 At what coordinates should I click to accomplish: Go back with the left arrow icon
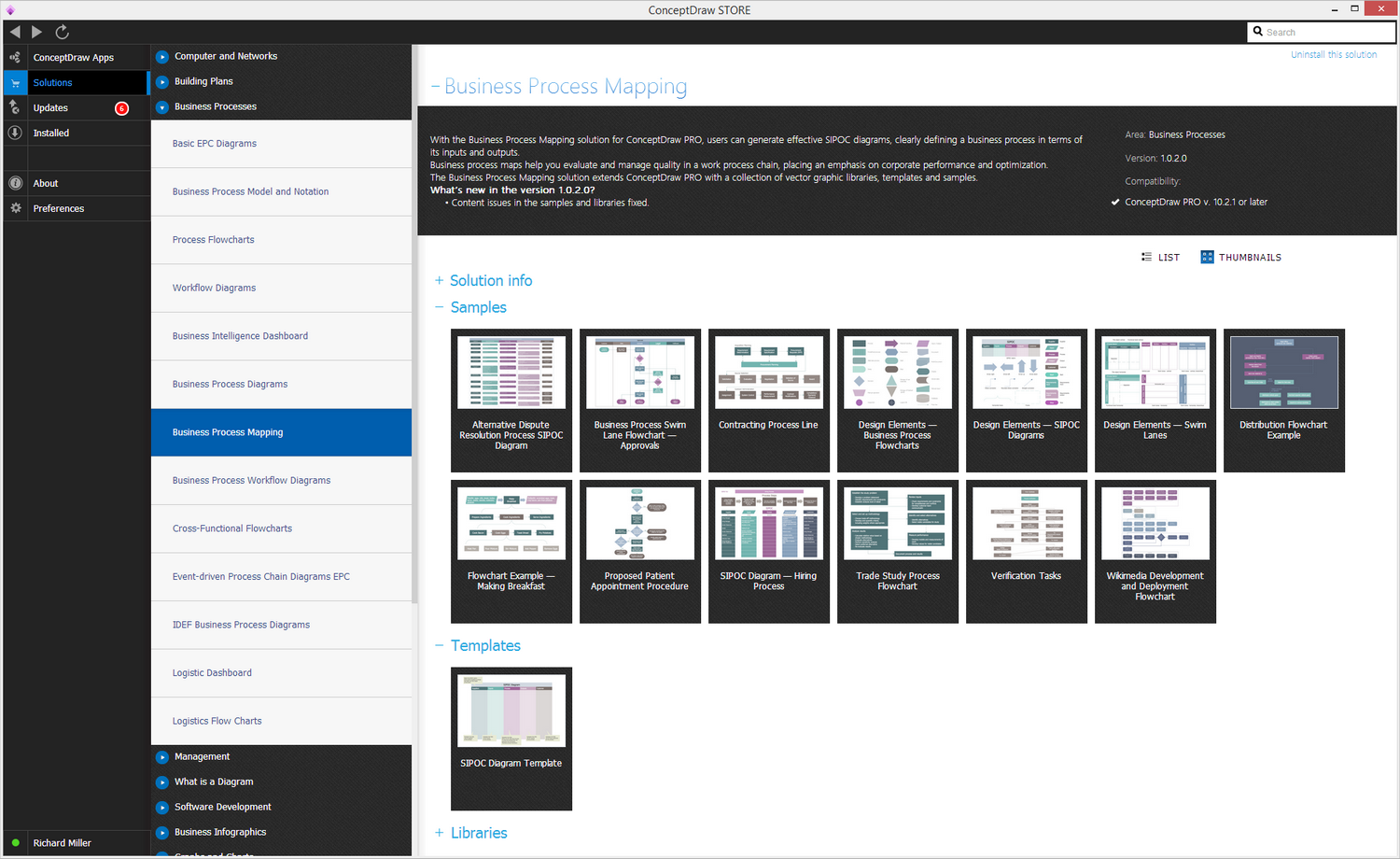15,32
